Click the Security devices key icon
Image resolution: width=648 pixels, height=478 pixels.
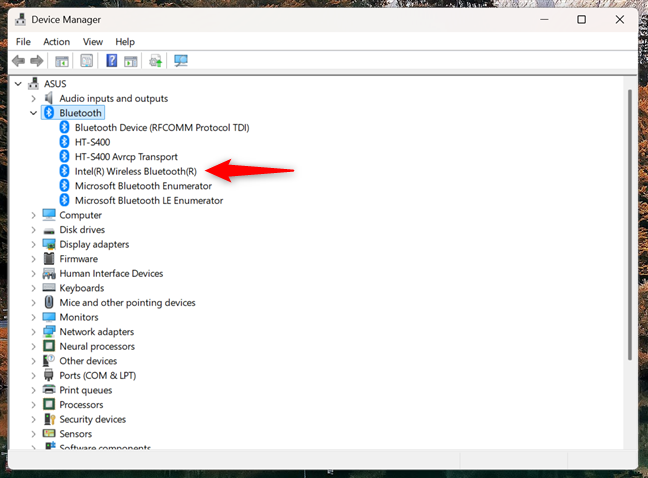point(49,419)
